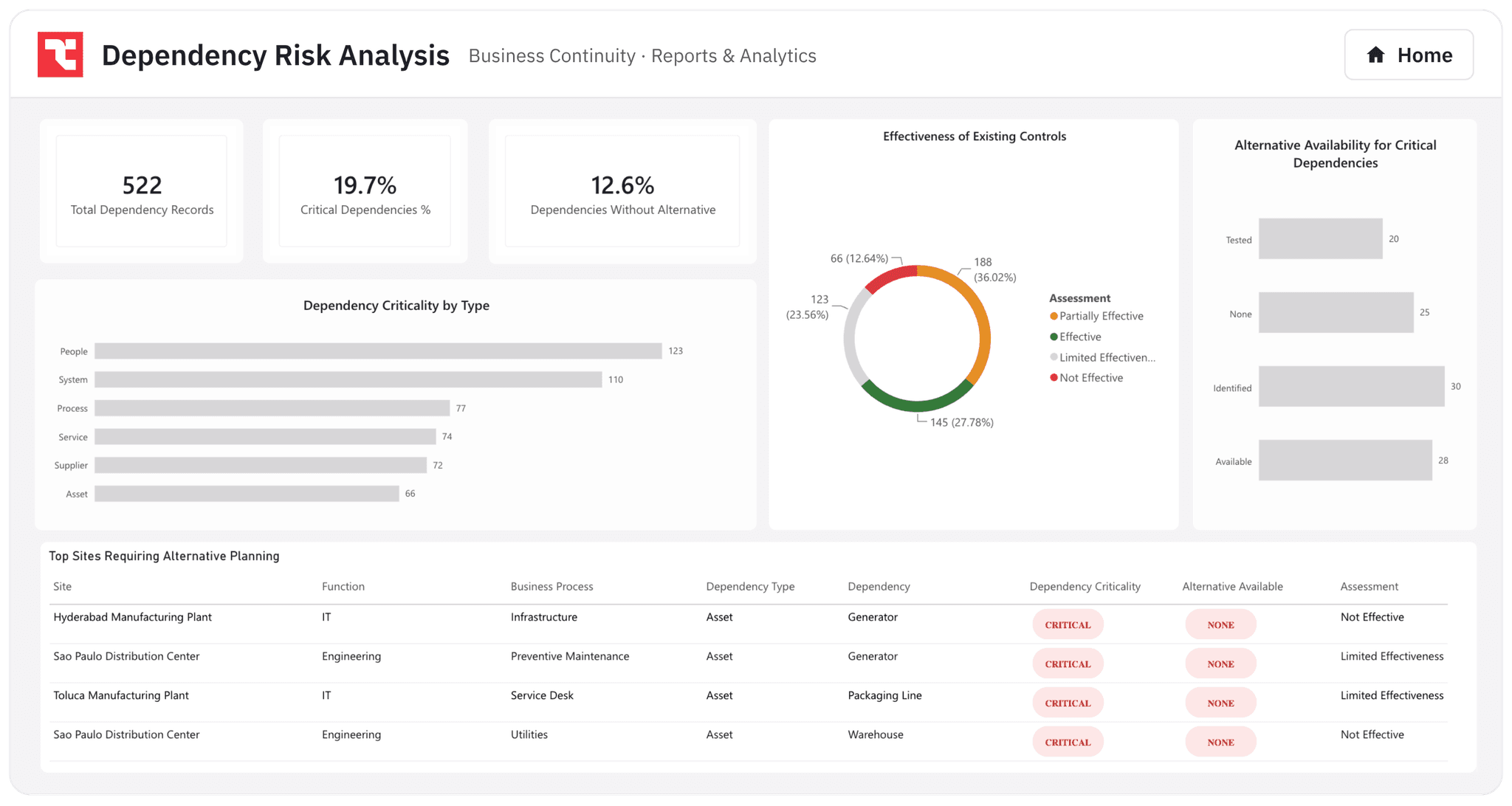The height and width of the screenshot is (806, 1512).
Task: Sort by the Site column header
Action: [62, 587]
